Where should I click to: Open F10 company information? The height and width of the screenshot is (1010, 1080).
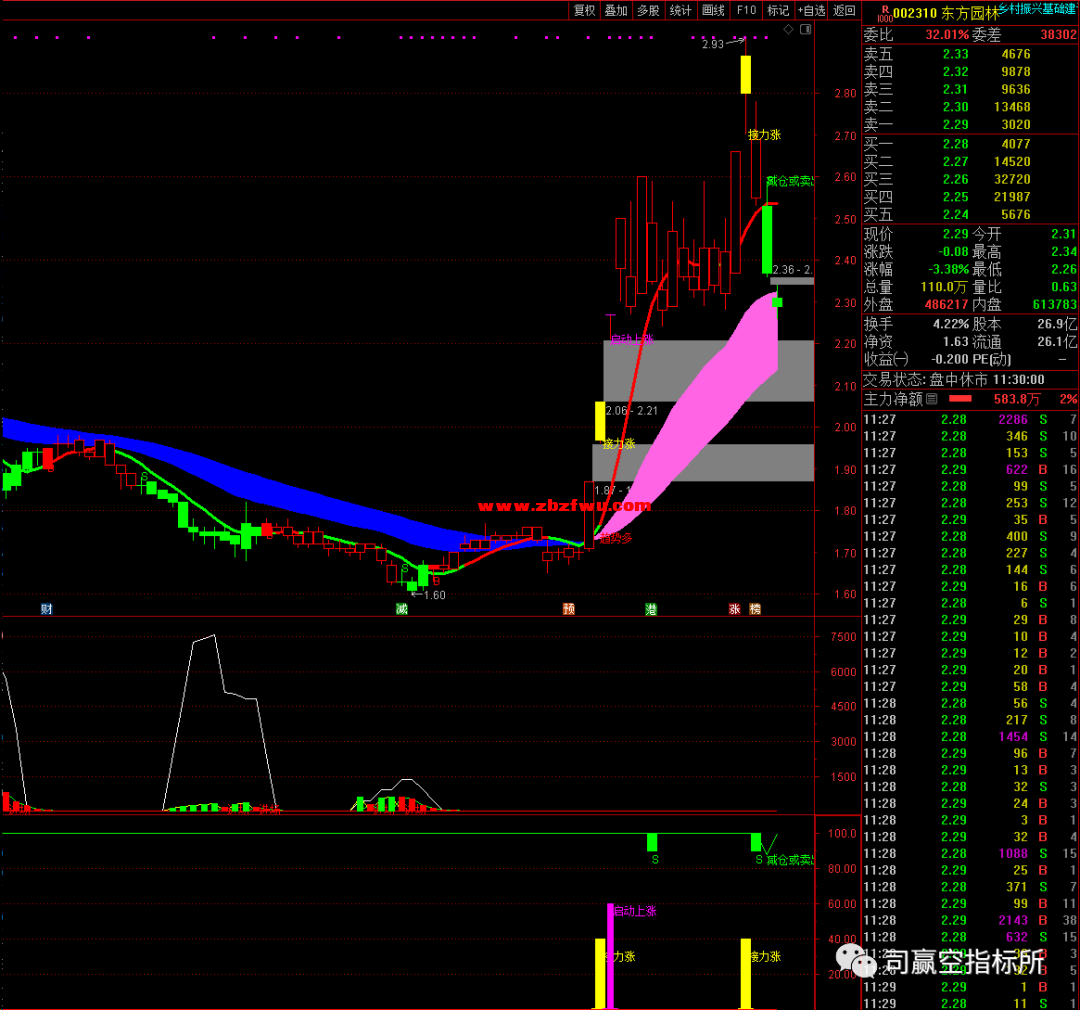click(746, 10)
